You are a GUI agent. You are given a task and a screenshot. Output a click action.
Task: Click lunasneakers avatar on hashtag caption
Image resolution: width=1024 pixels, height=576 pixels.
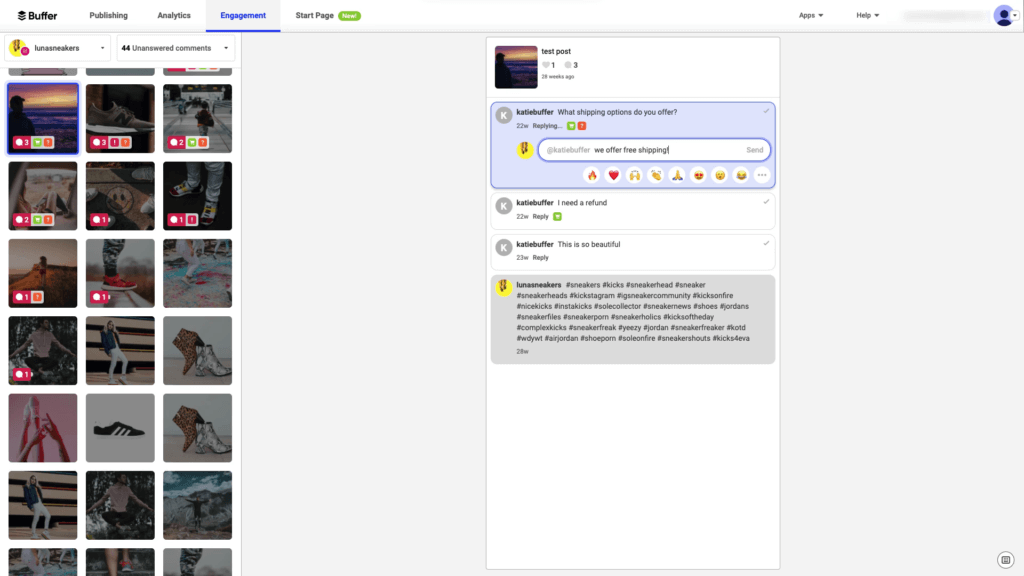pos(504,287)
